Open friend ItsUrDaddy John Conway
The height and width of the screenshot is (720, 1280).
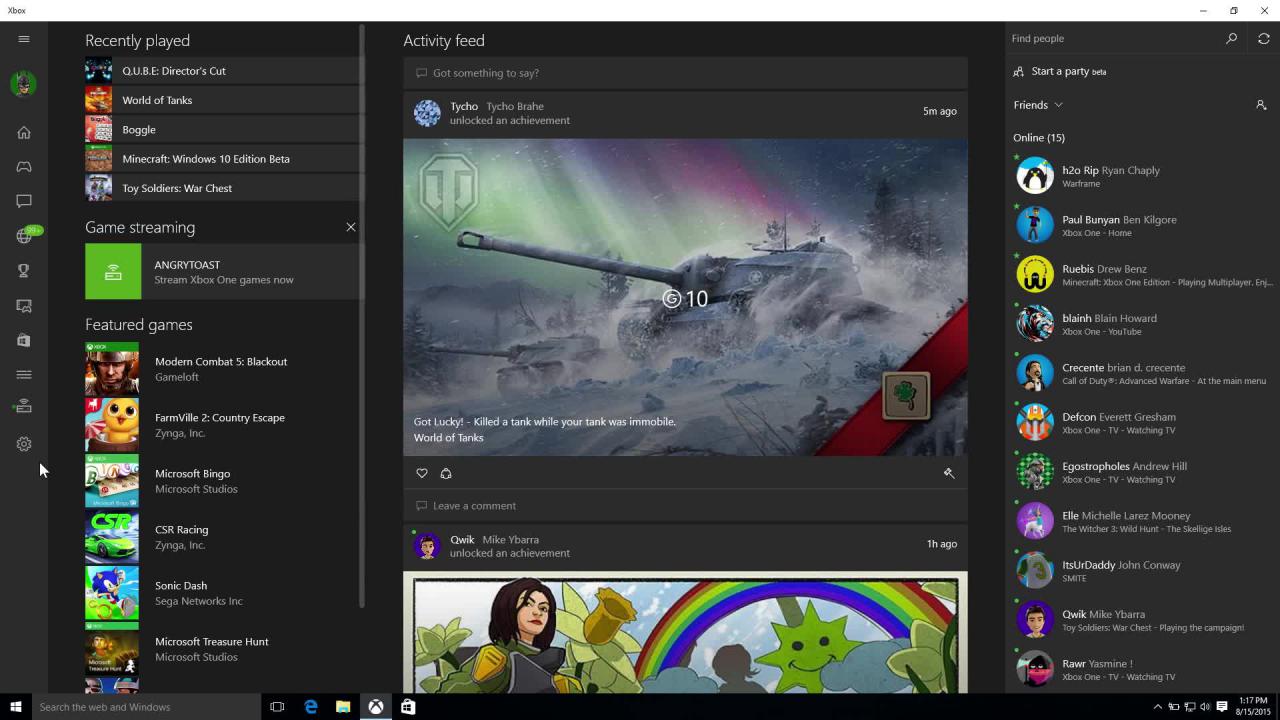1142,570
